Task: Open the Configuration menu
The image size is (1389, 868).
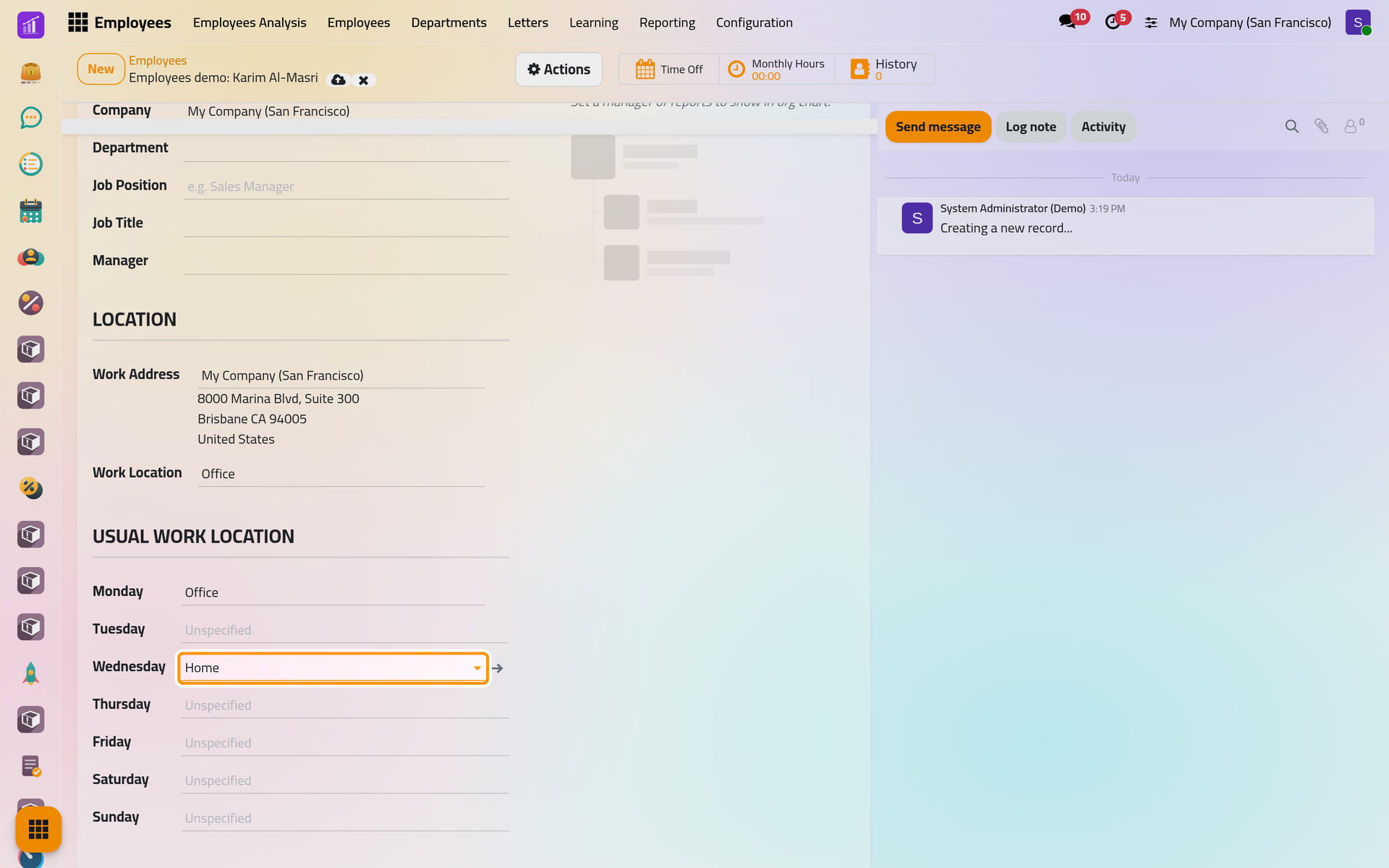Action: (755, 22)
